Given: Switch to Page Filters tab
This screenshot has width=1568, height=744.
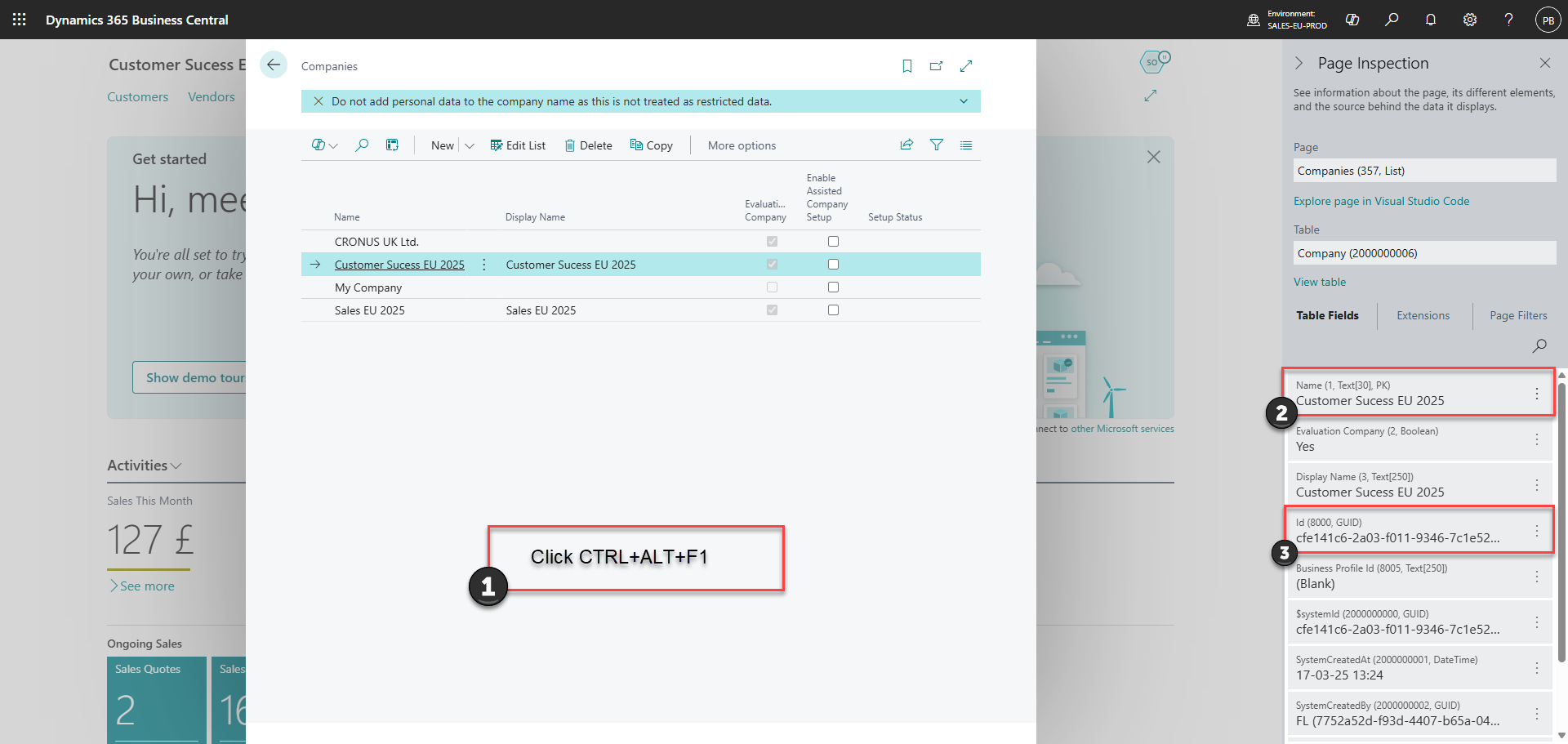Looking at the screenshot, I should [x=1518, y=315].
